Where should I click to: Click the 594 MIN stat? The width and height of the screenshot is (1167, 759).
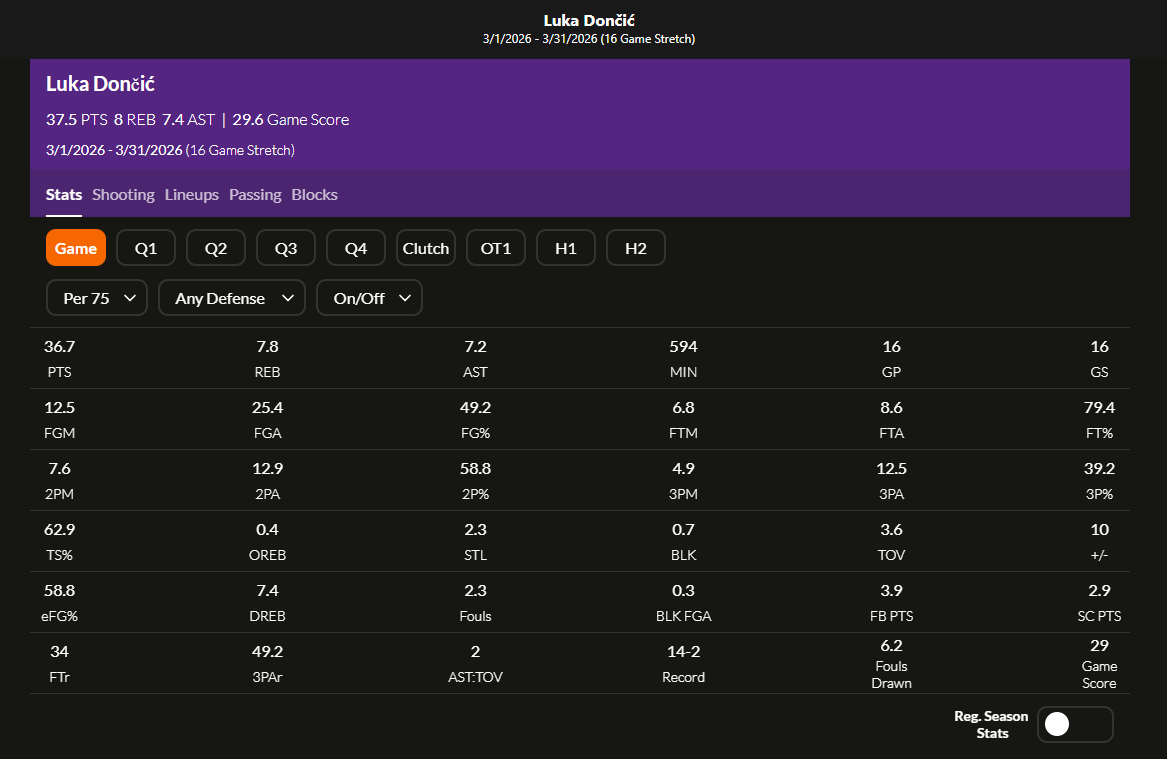(683, 359)
